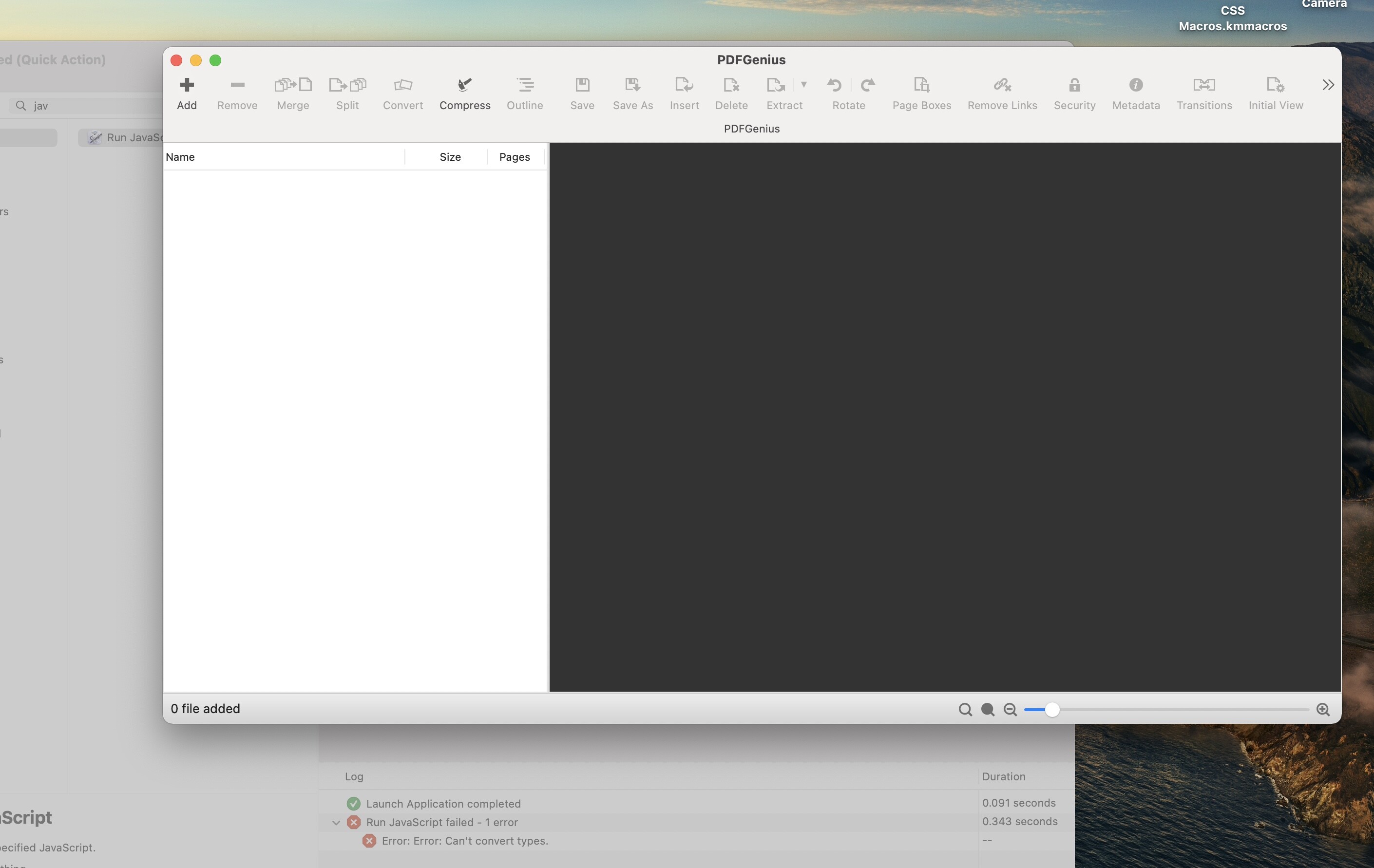Click the zoom out magnifier icon

point(1011,710)
